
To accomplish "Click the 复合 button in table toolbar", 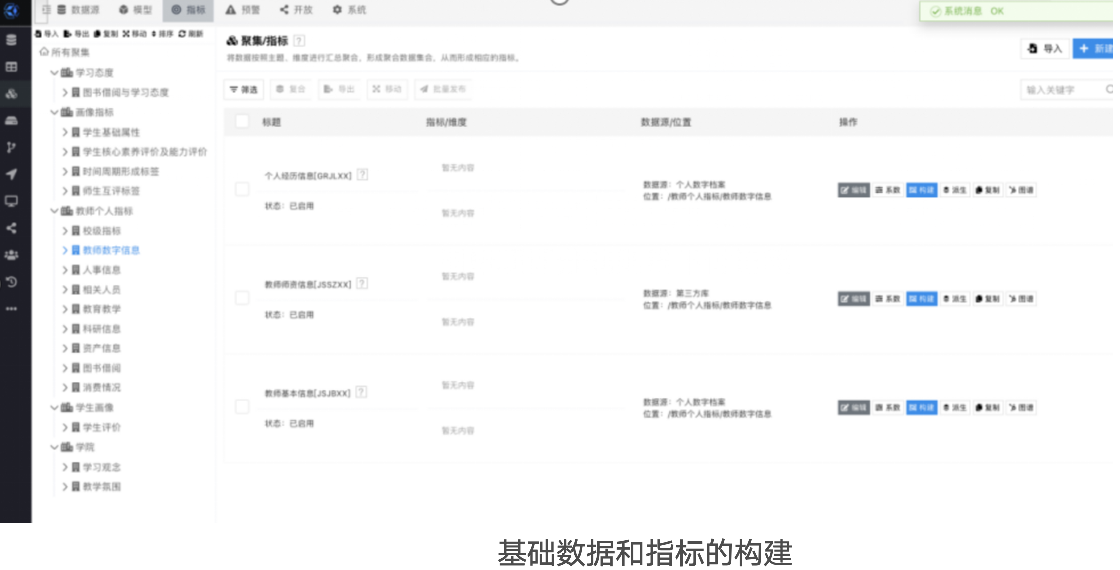I will point(291,89).
